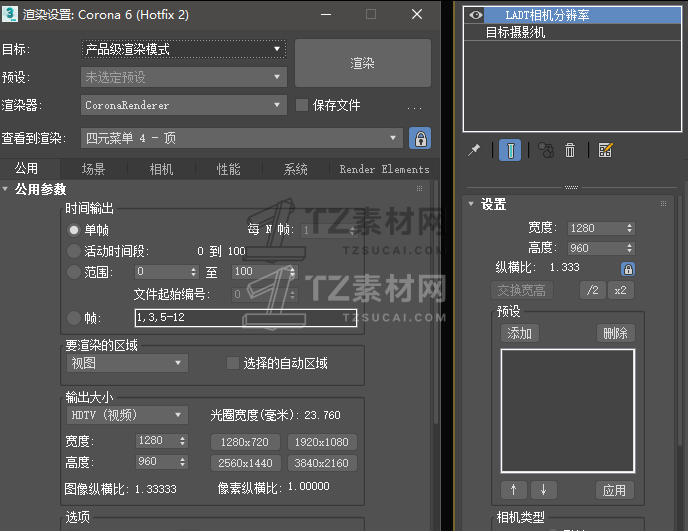Select the 单帧 radio button
688x531 pixels.
pyautogui.click(x=74, y=230)
